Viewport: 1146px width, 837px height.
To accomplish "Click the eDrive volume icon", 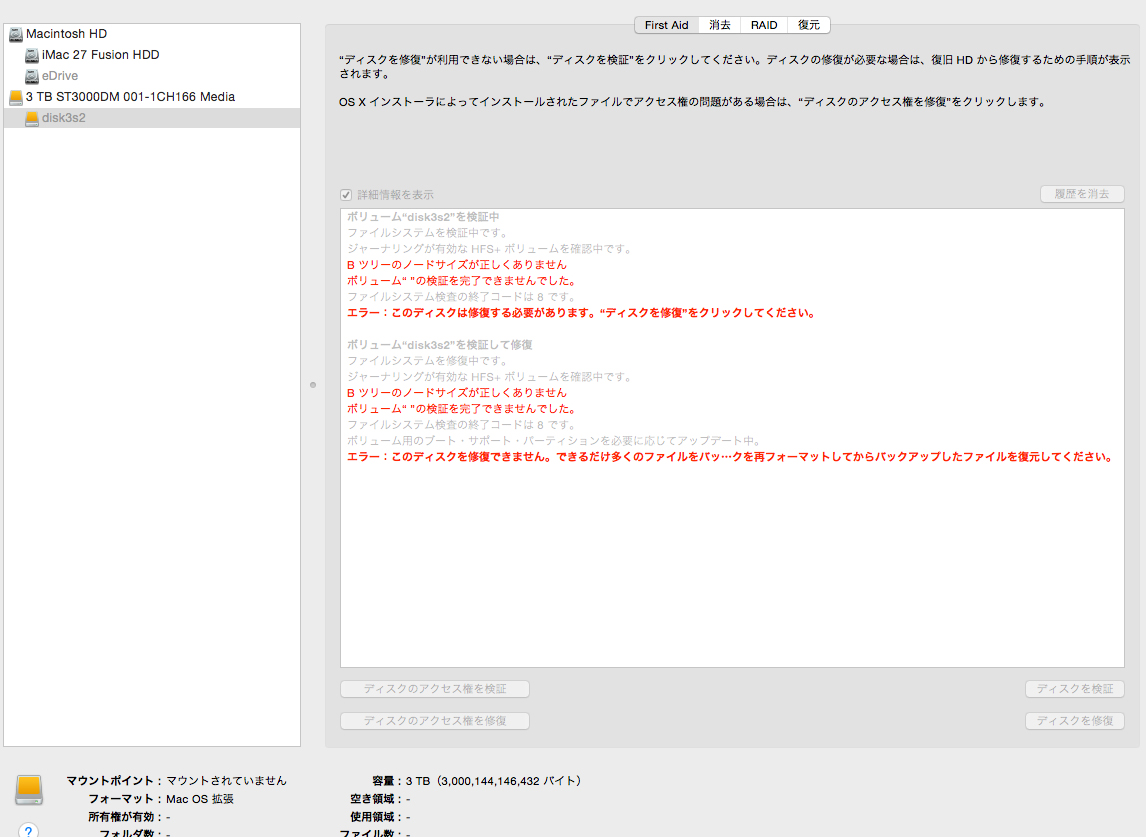I will point(31,76).
